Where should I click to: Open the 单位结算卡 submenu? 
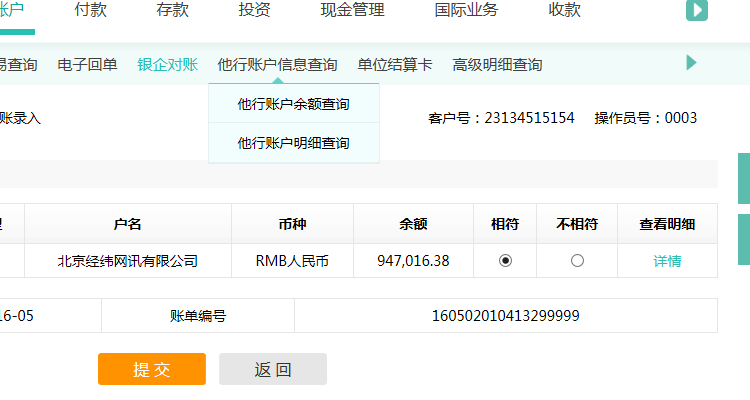click(395, 65)
